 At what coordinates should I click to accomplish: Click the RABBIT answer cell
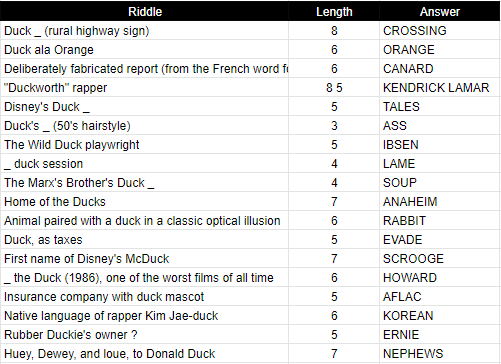(x=440, y=221)
